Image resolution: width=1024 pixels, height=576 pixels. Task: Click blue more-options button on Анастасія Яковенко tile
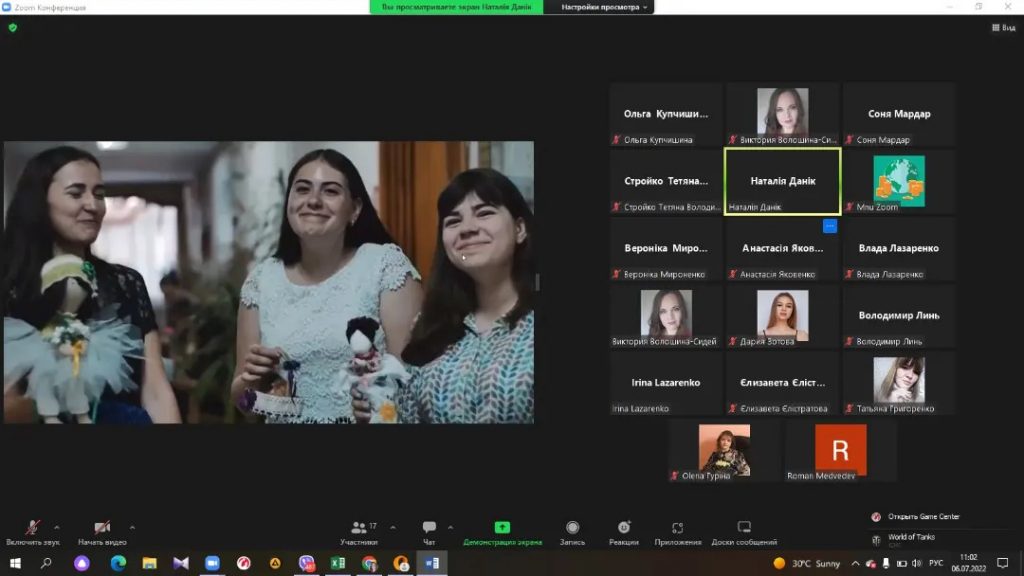(830, 226)
